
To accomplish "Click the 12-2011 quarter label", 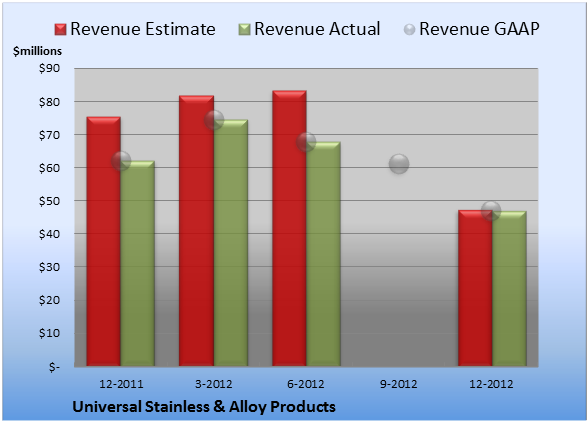I will coord(121,384).
